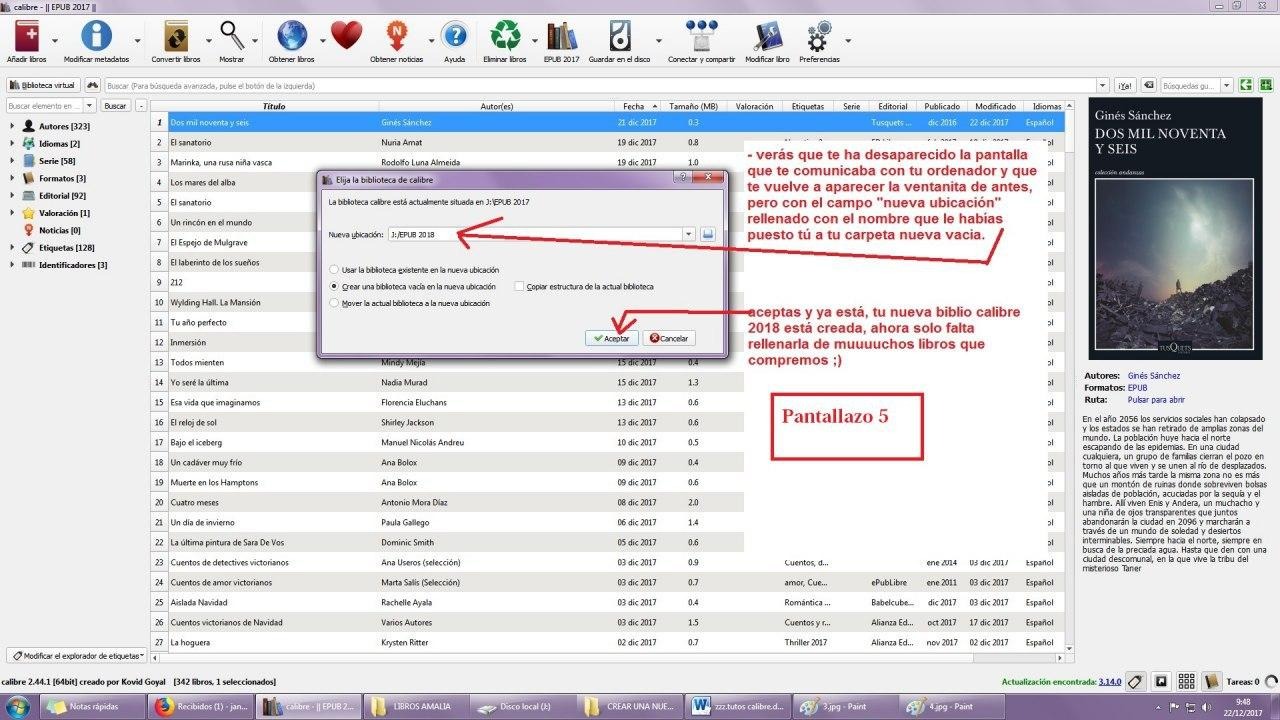Click the 'Pulsar para abrir' path link
The height and width of the screenshot is (720, 1280).
point(1156,399)
